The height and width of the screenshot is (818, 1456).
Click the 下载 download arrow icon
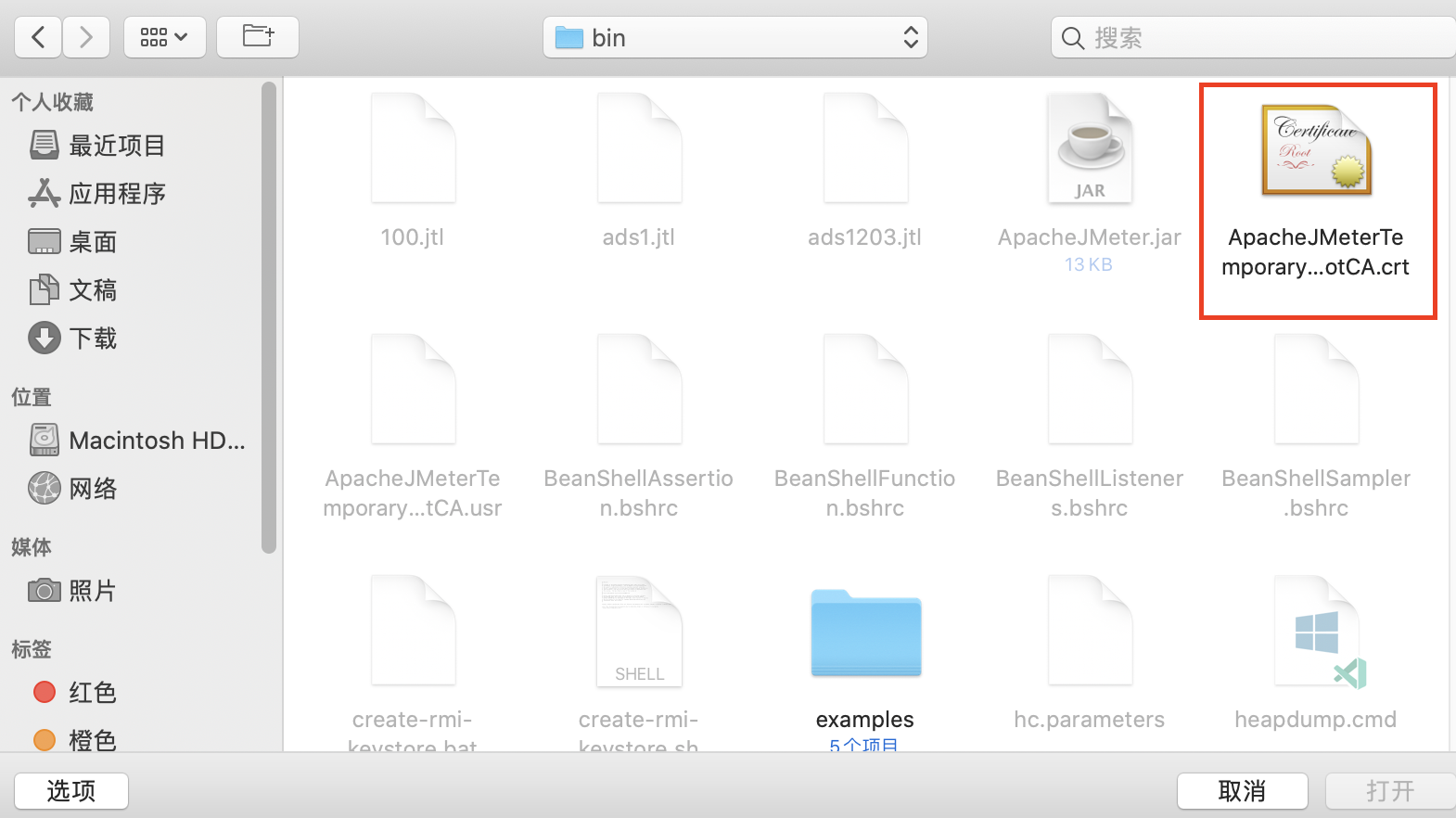tap(45, 338)
